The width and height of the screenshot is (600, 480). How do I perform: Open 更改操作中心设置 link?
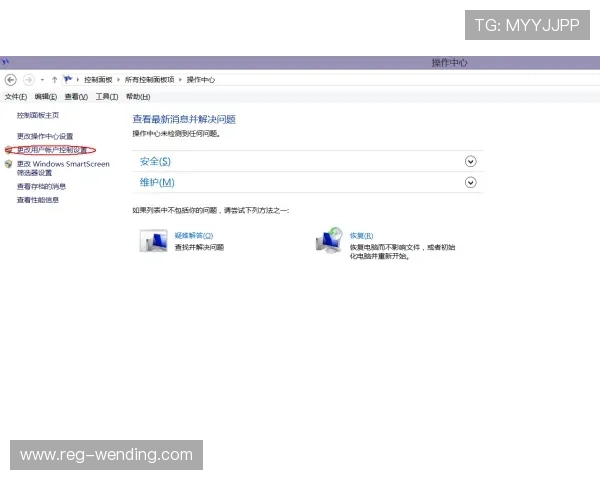tap(45, 136)
